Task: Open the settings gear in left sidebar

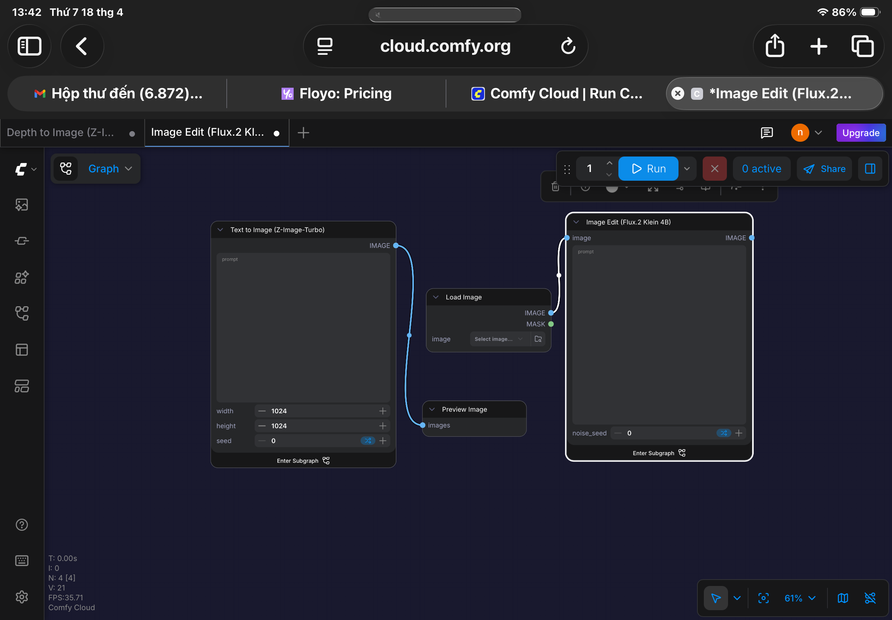Action: pyautogui.click(x=22, y=597)
